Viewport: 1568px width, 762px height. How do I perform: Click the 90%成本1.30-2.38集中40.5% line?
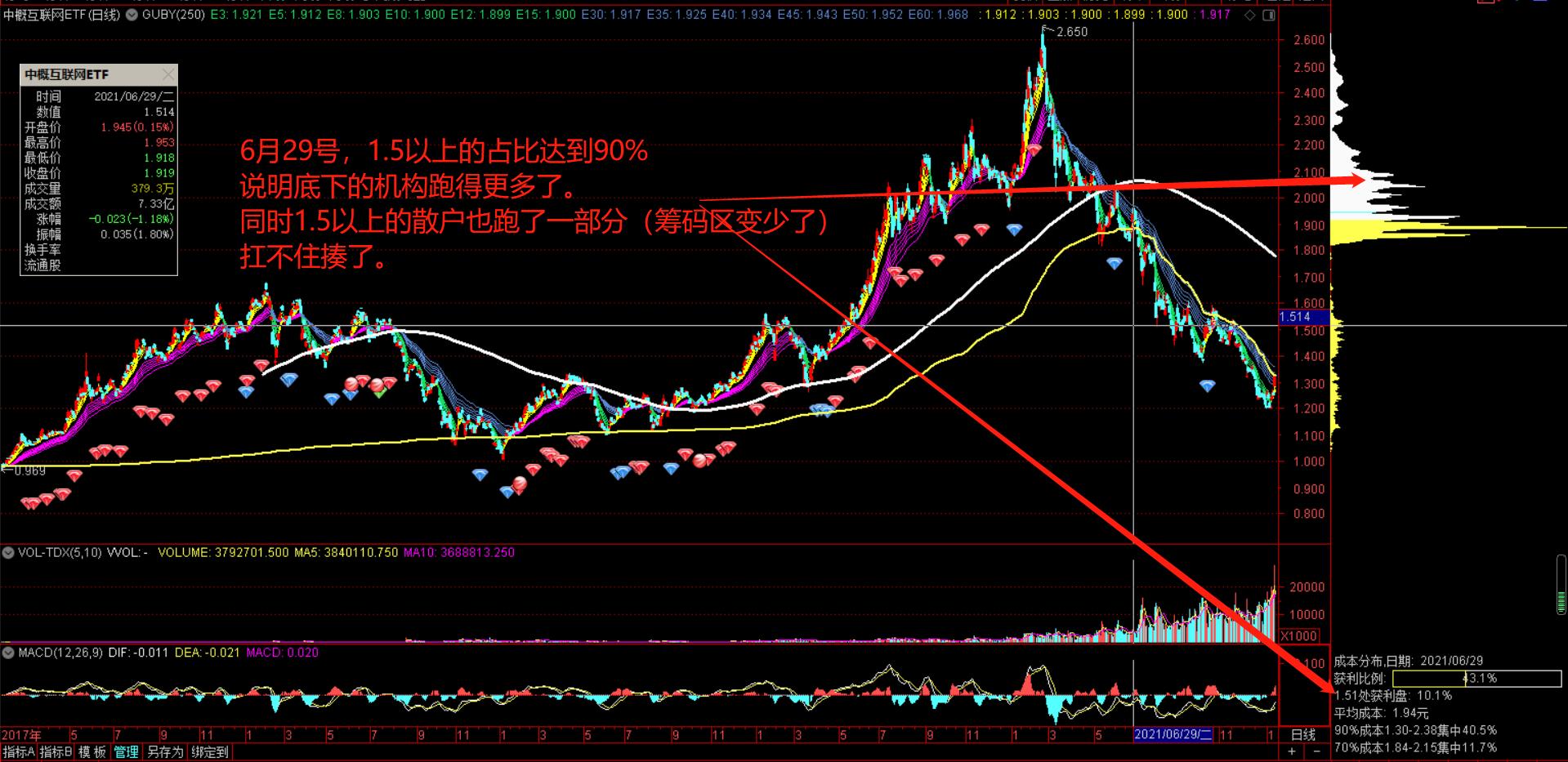pos(1415,730)
